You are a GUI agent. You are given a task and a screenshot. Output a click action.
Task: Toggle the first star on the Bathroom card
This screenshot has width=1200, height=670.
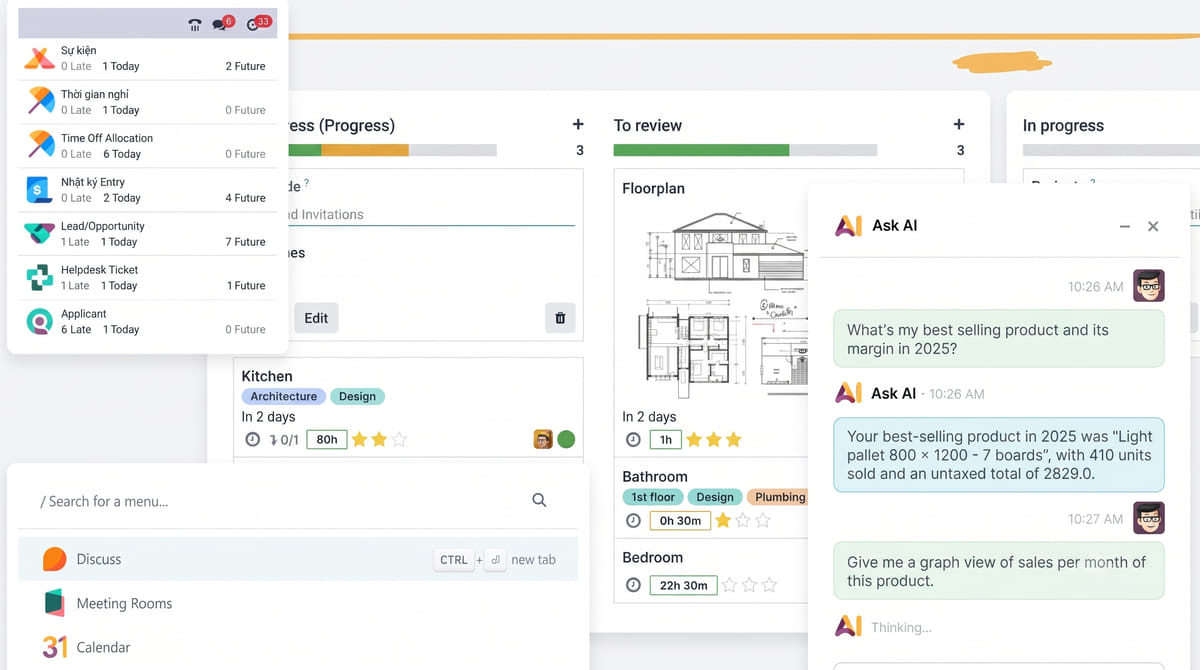tap(723, 520)
